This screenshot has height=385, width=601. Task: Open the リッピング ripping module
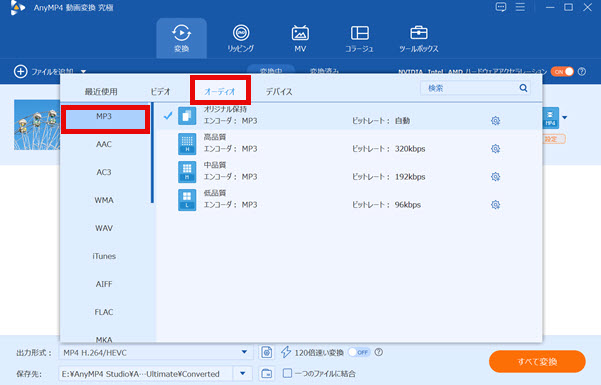click(x=241, y=38)
